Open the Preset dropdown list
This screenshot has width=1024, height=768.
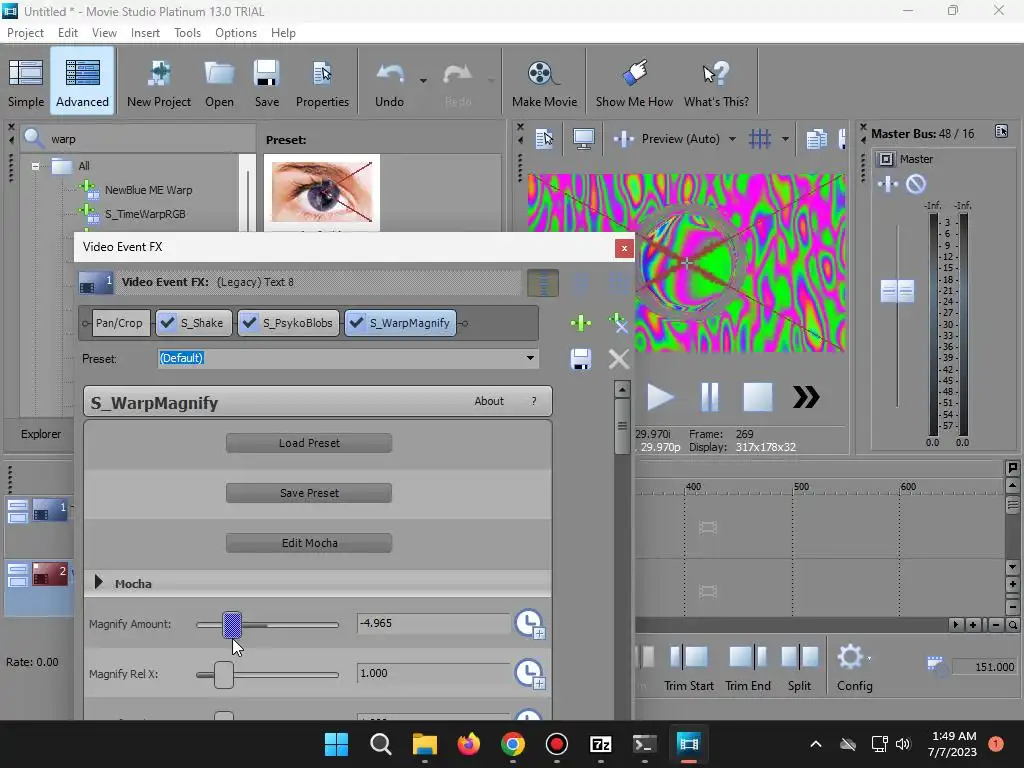click(x=530, y=358)
